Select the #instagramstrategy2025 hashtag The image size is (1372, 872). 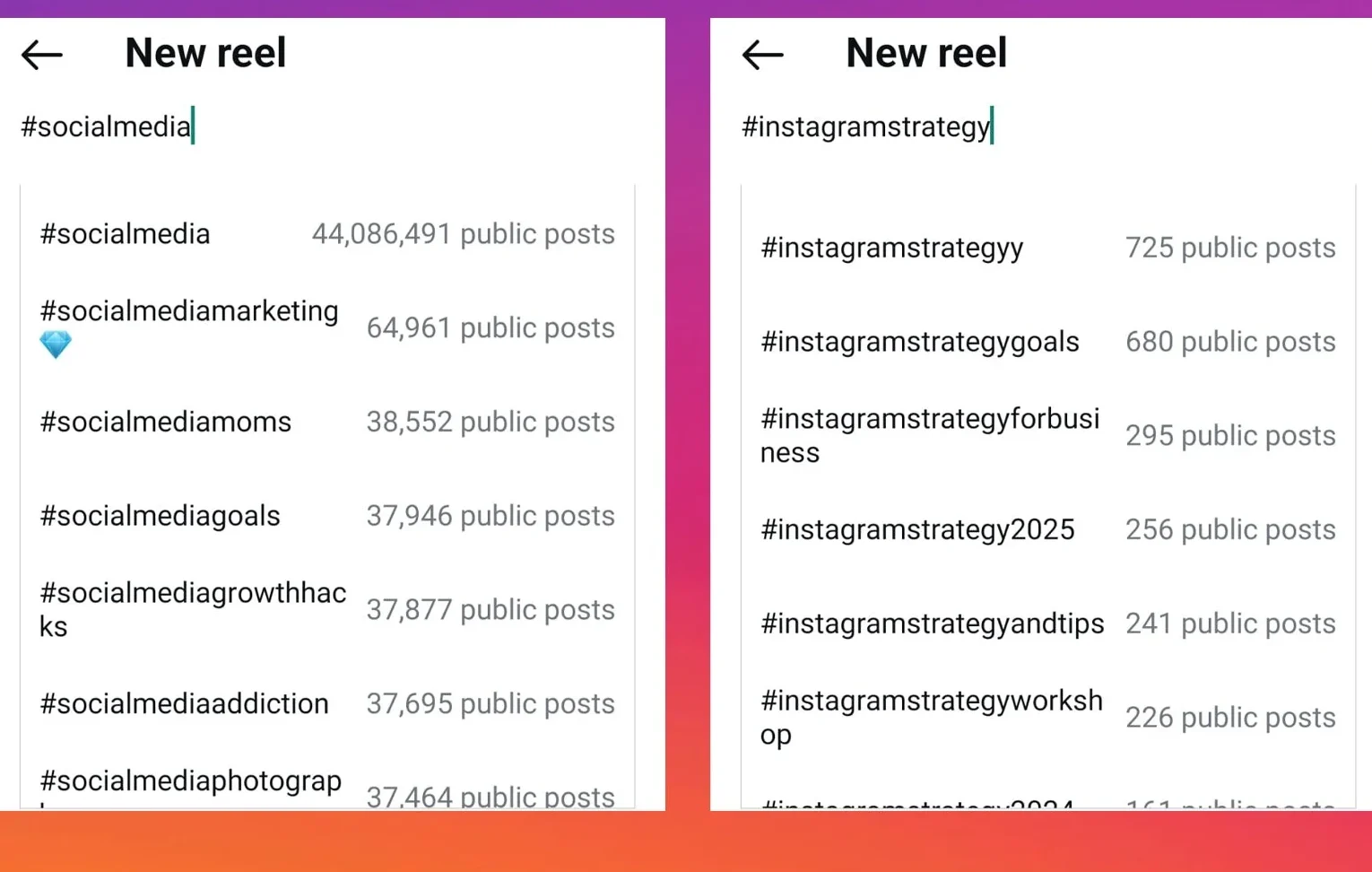click(1048, 529)
